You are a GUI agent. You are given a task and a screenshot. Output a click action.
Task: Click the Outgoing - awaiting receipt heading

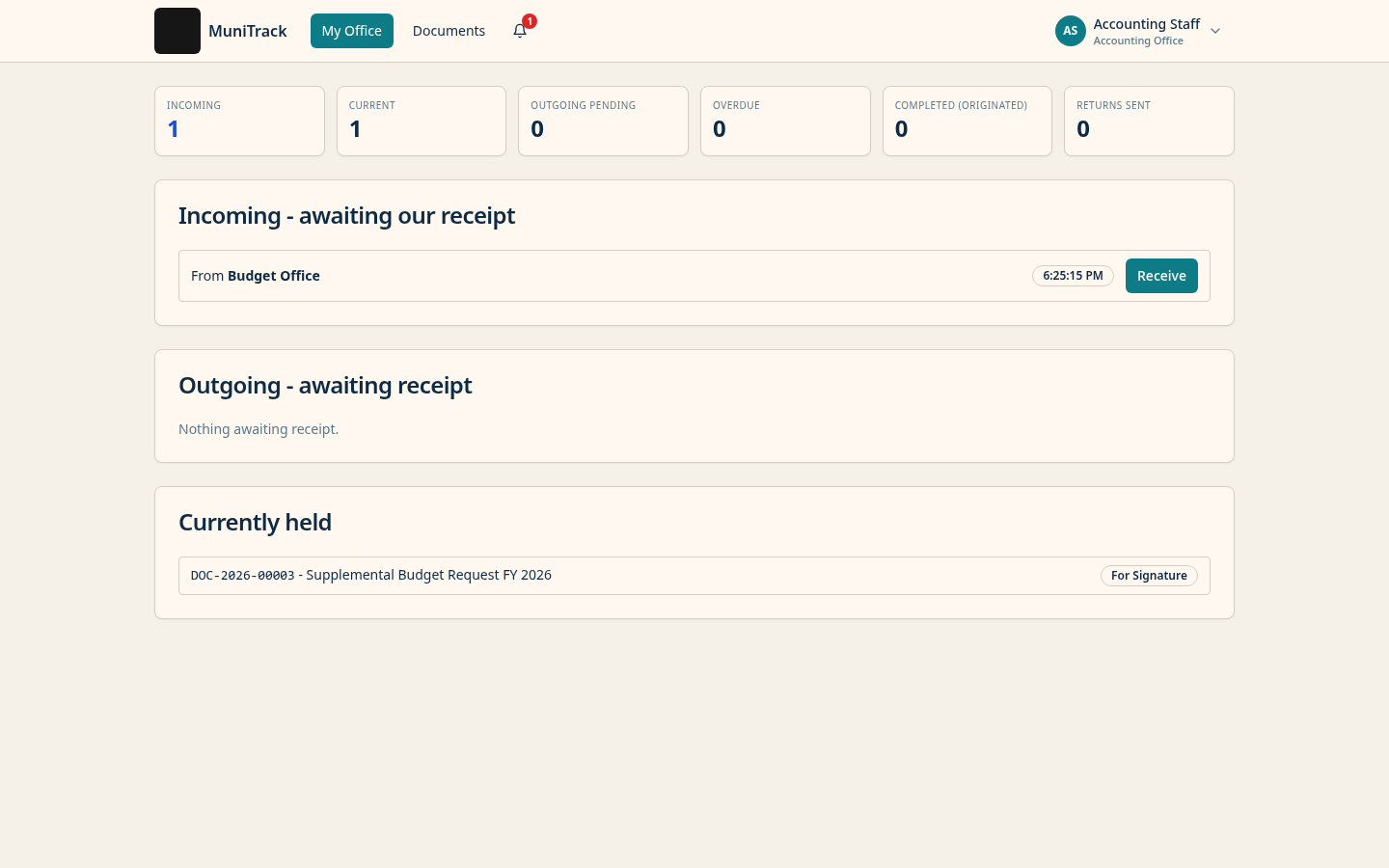click(325, 385)
